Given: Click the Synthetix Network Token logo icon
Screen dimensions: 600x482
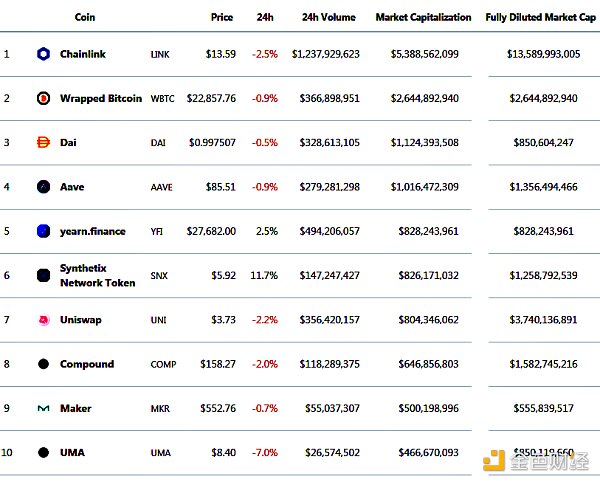Looking at the screenshot, I should [43, 275].
